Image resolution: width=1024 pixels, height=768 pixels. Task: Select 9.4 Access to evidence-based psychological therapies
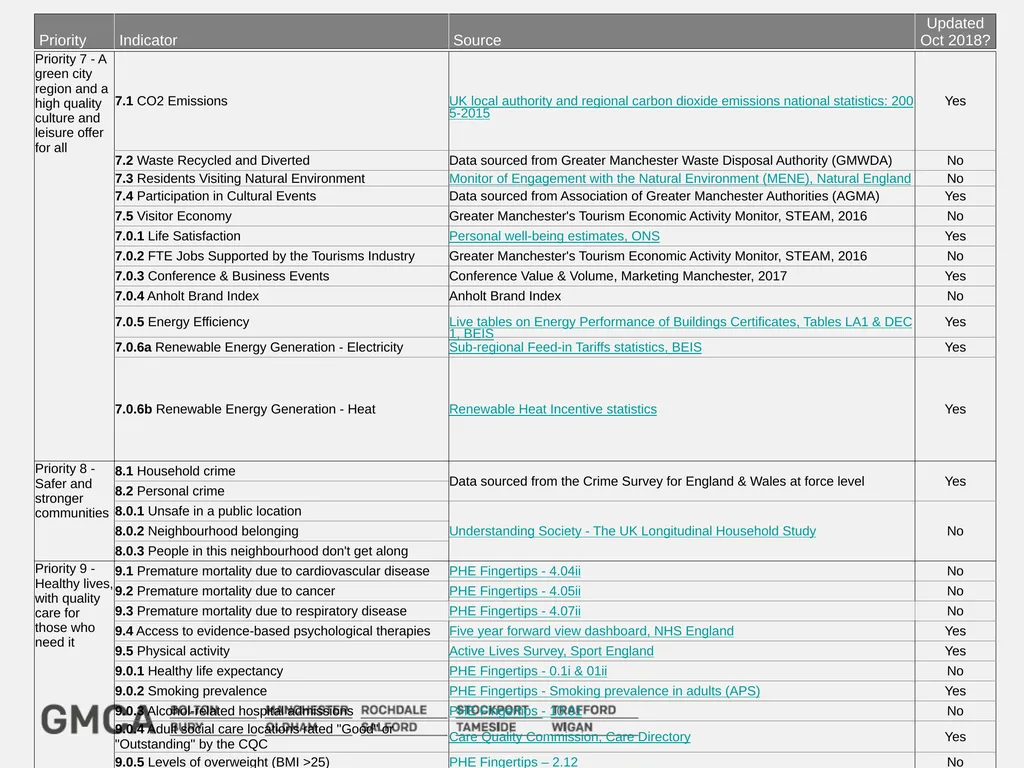point(281,631)
